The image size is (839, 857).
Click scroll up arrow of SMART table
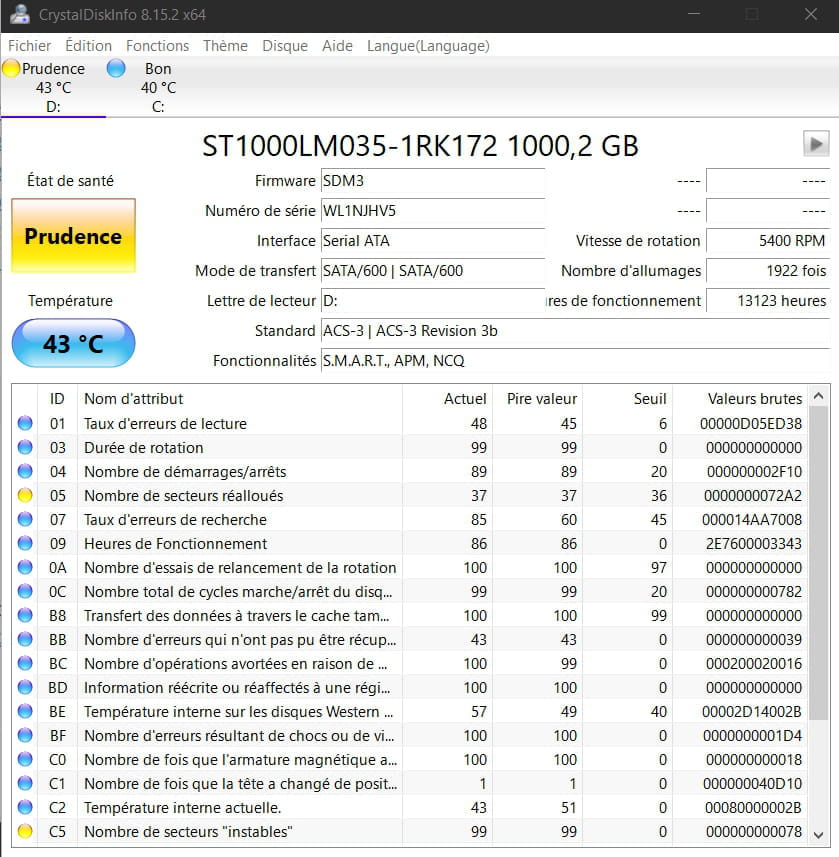tap(818, 396)
